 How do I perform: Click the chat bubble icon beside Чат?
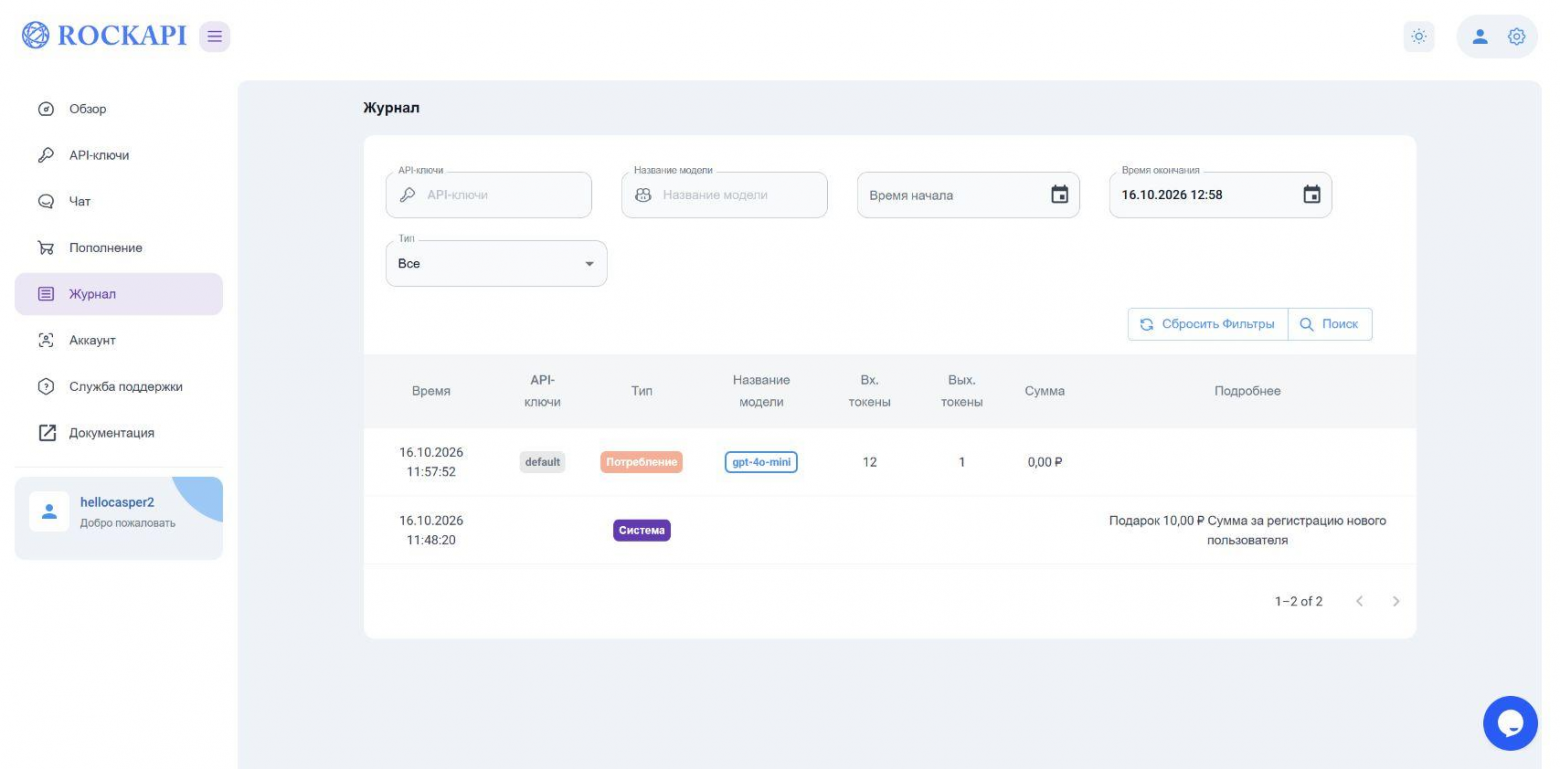coord(45,201)
